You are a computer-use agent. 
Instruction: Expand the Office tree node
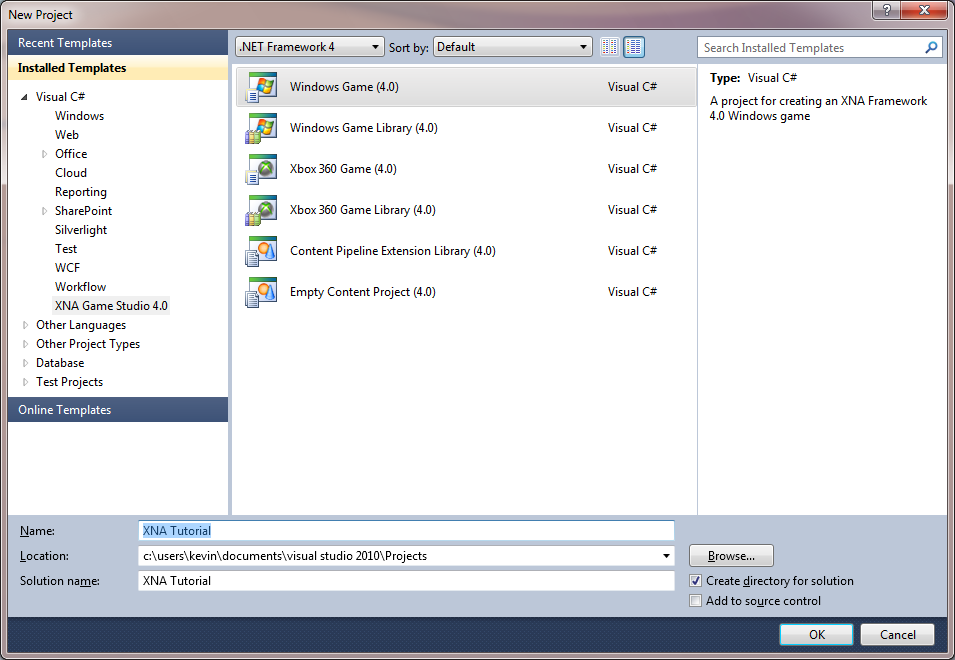(44, 154)
